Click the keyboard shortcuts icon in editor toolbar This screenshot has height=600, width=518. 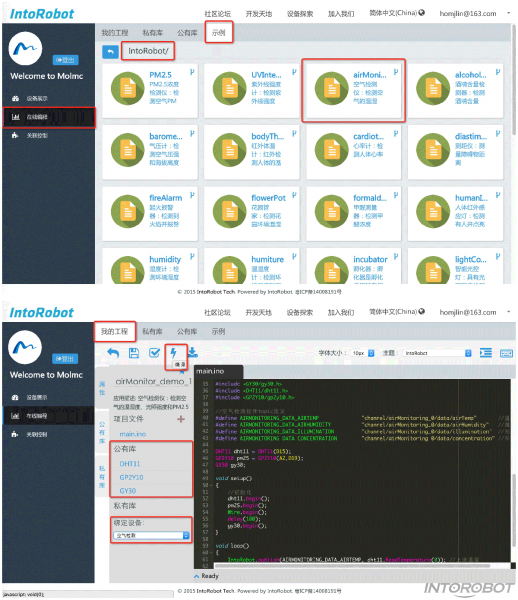coord(506,353)
